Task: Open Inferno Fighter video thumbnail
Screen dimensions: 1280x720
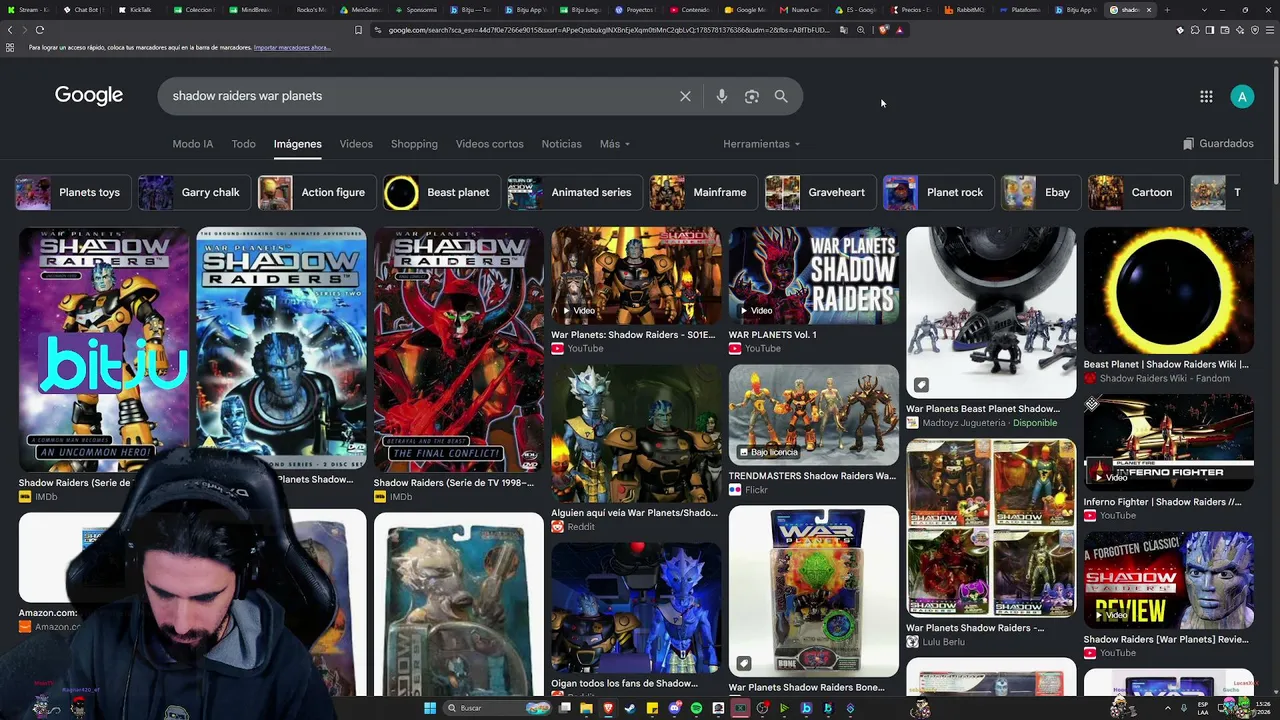Action: [x=1169, y=440]
